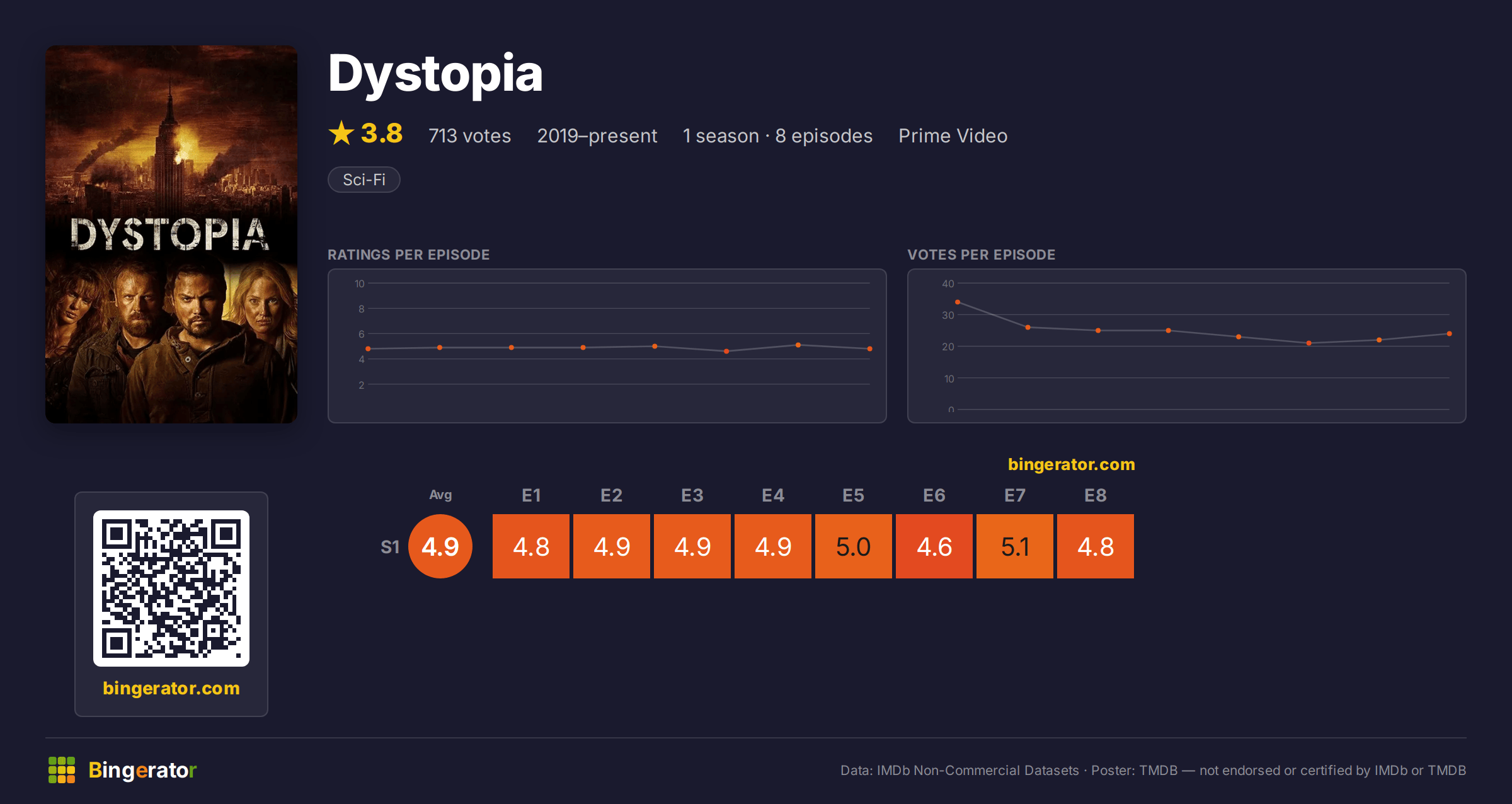1512x804 pixels.
Task: Select the Sci-Fi genre tag
Action: point(364,180)
